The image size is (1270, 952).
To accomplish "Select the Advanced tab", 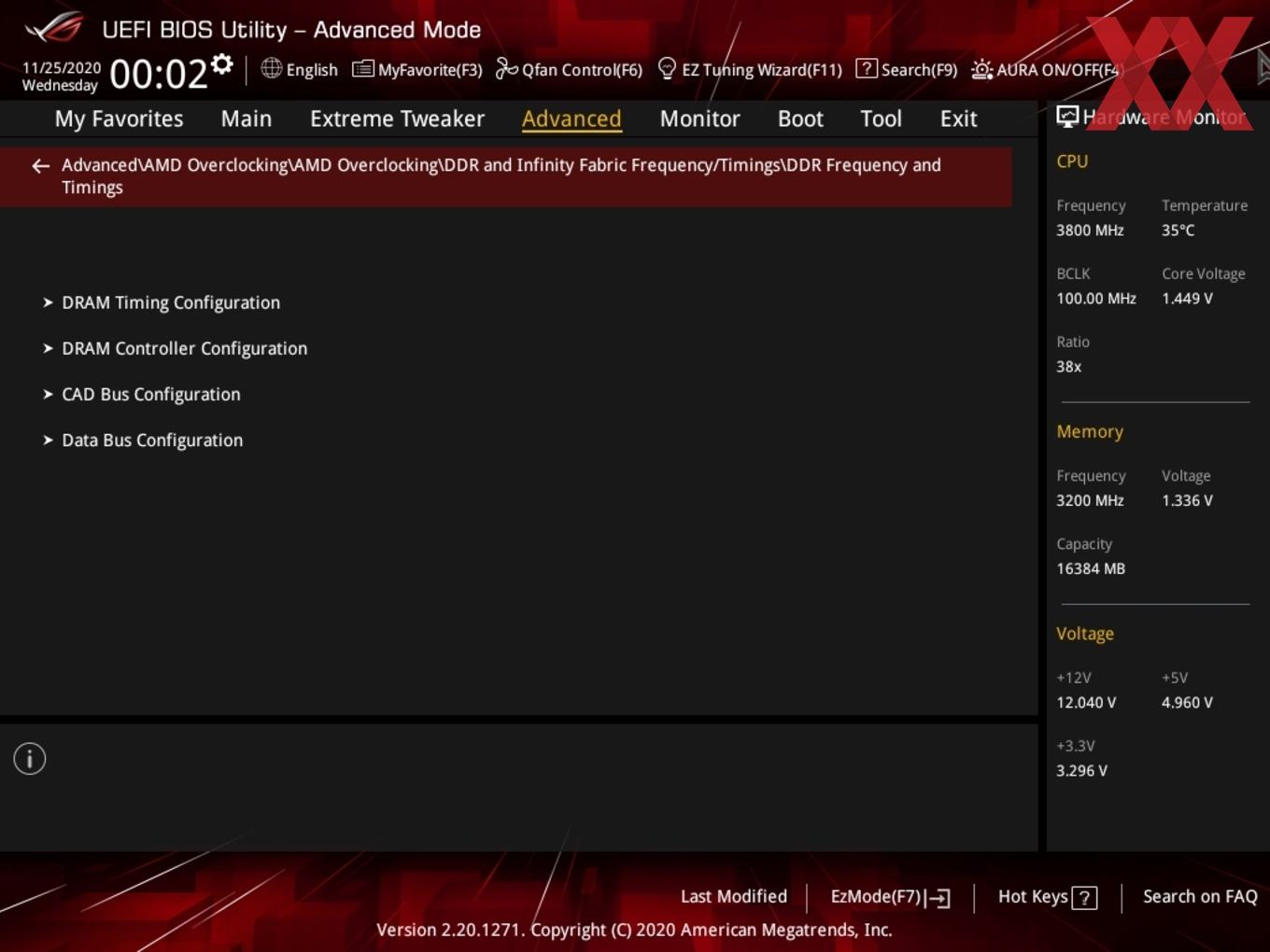I will click(x=571, y=119).
